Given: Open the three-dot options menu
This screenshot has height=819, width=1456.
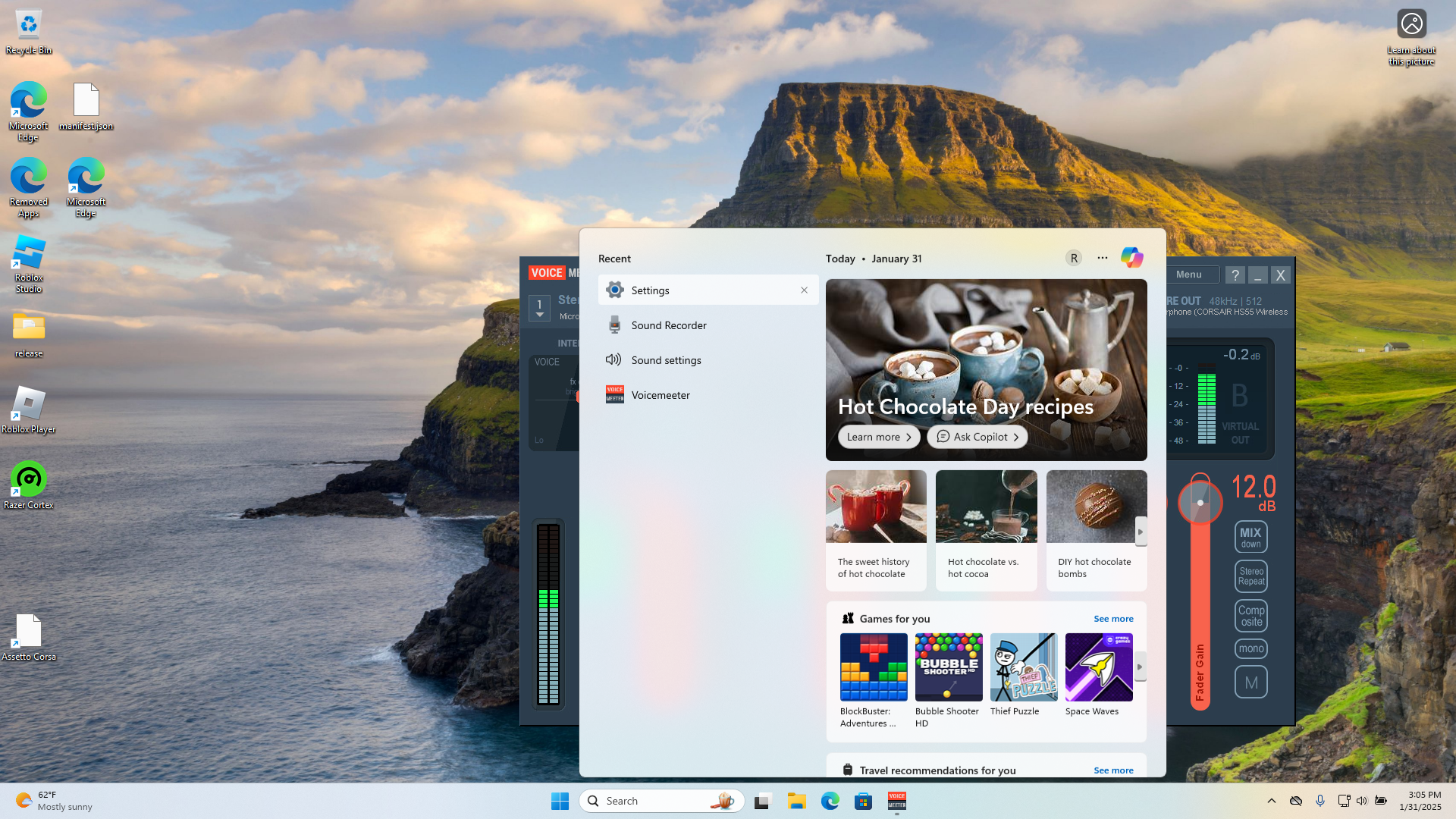Looking at the screenshot, I should pyautogui.click(x=1102, y=258).
